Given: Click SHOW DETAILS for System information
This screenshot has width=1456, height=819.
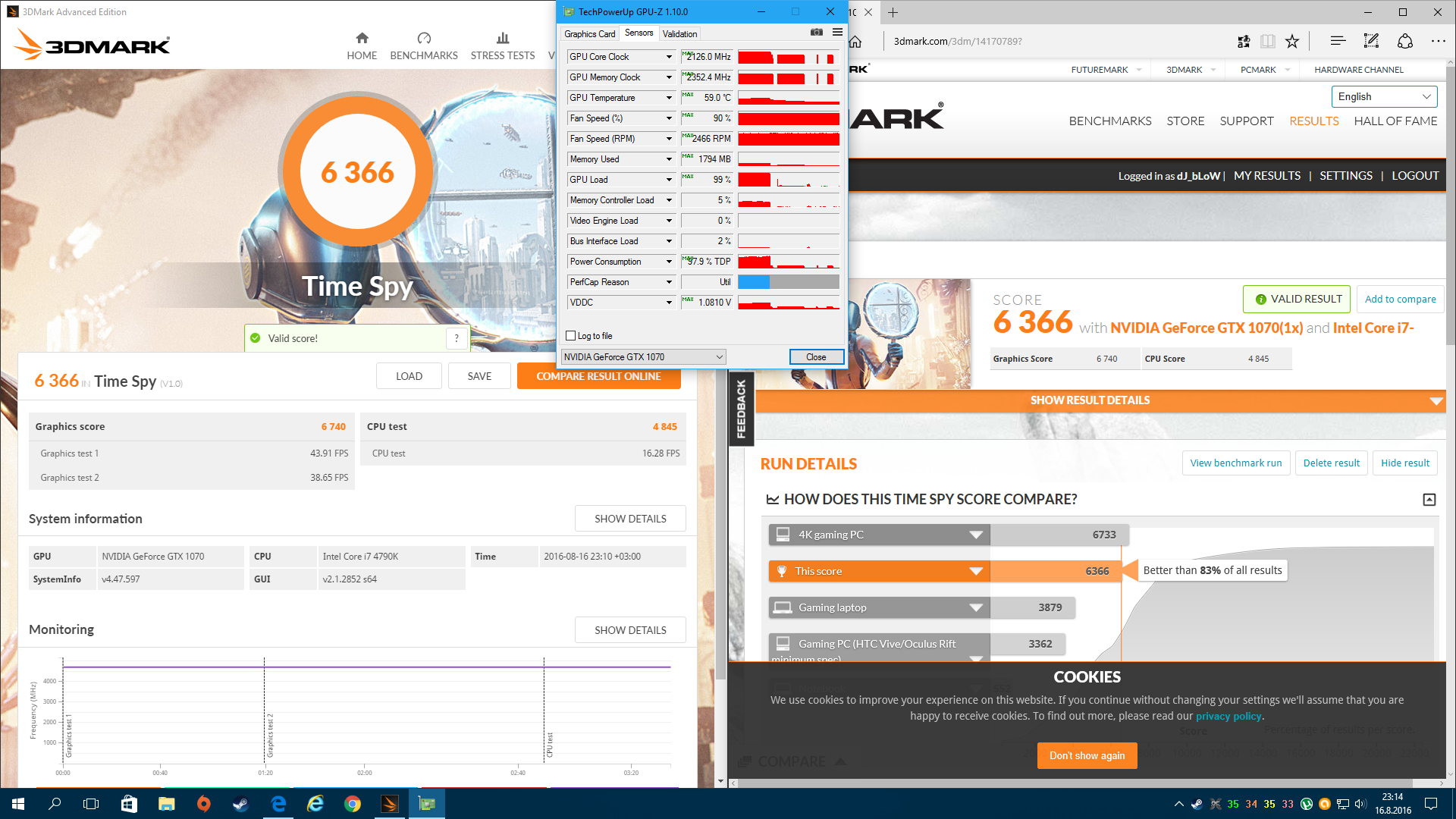Looking at the screenshot, I should coord(630,519).
